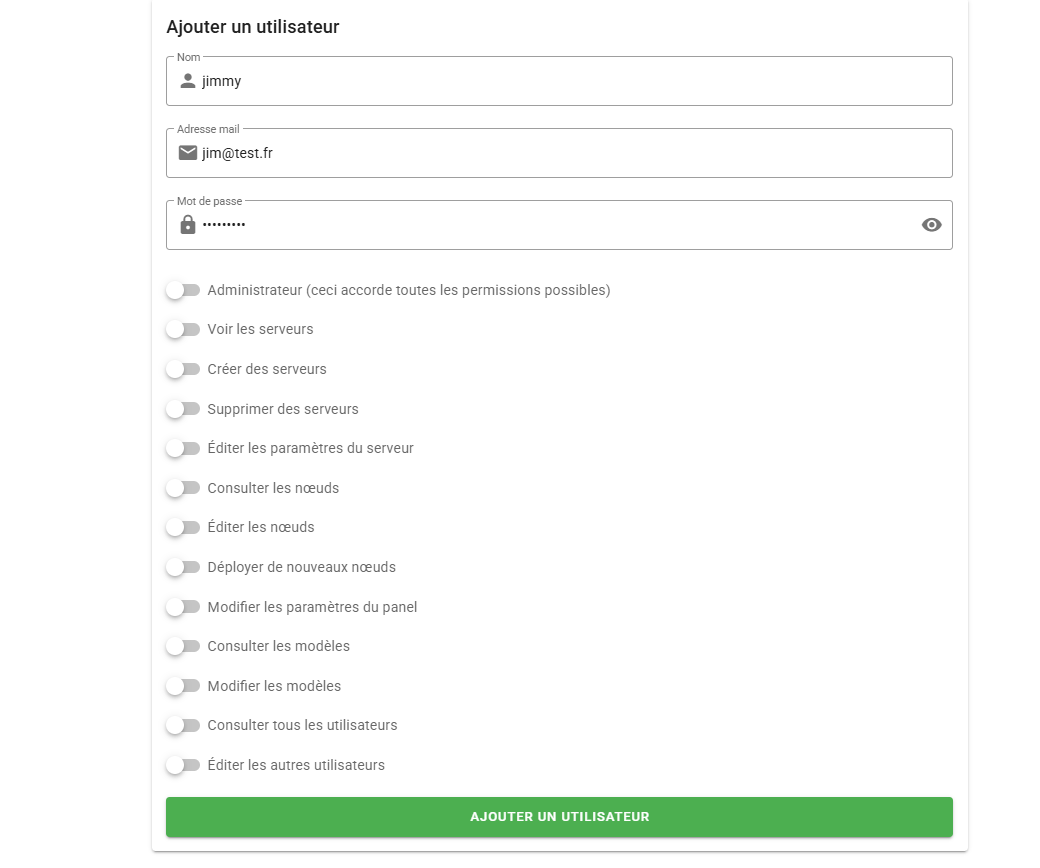Click the person icon in the Nom field

pos(187,81)
